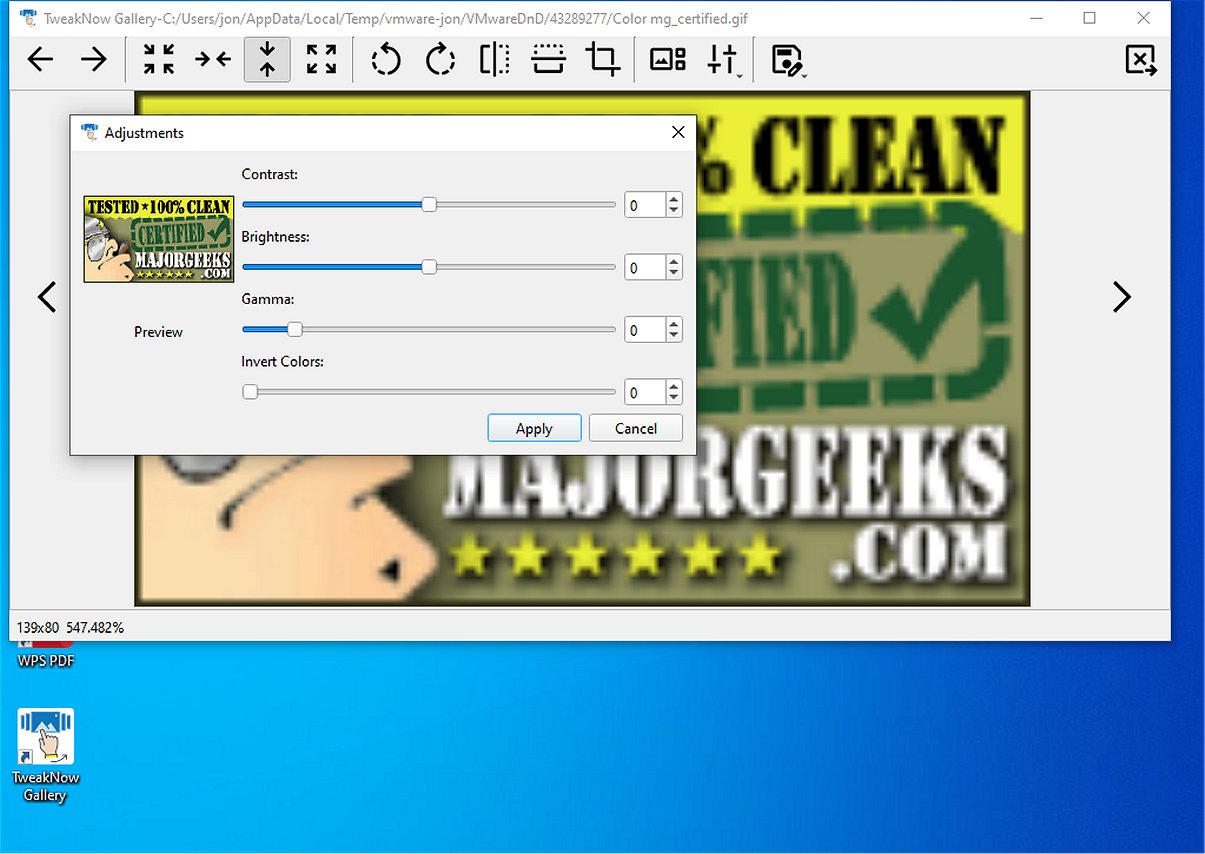The height and width of the screenshot is (854, 1205).
Task: Increase Contrast value with up spinner
Action: (674, 199)
